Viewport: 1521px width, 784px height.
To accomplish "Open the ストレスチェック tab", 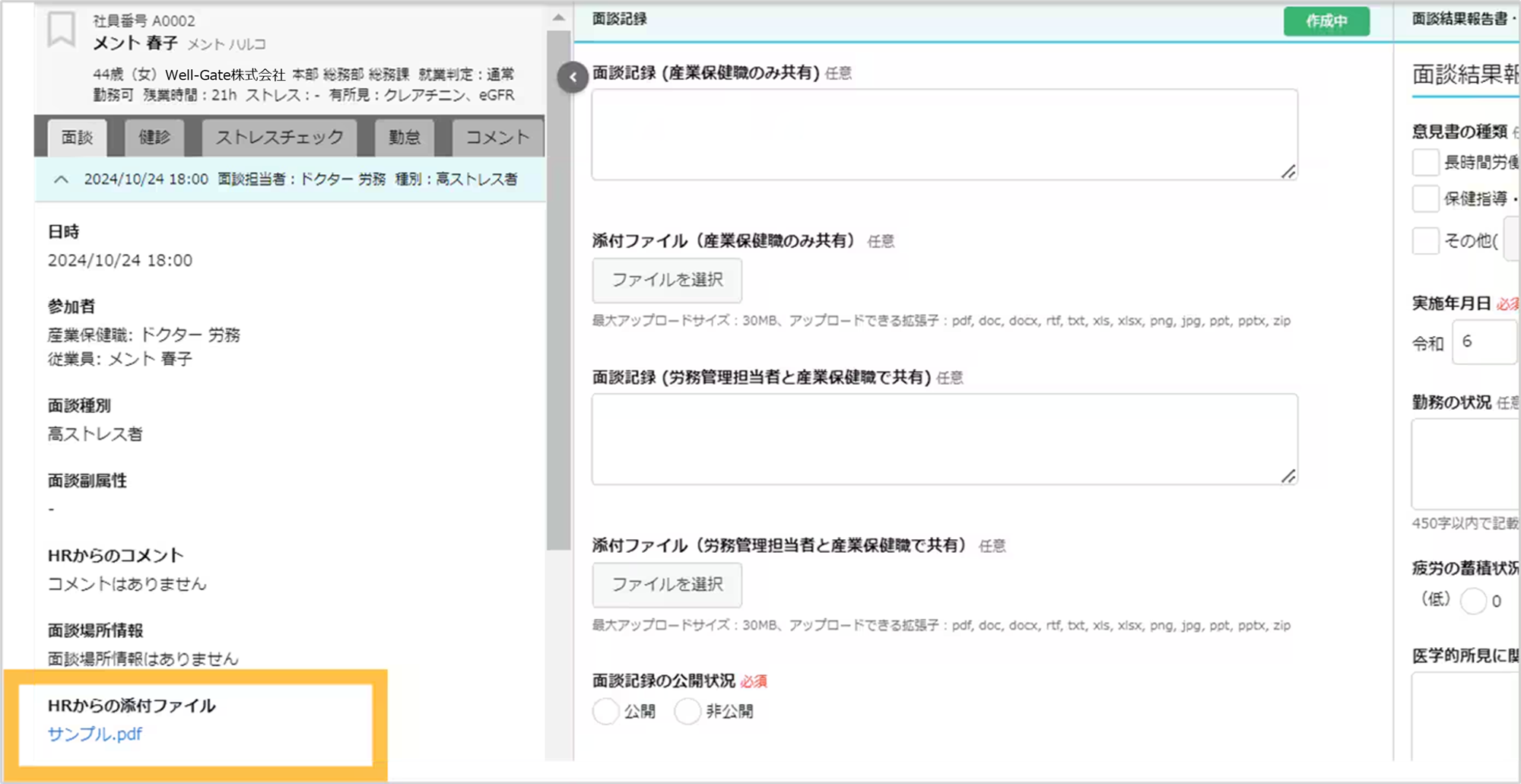I will (279, 138).
